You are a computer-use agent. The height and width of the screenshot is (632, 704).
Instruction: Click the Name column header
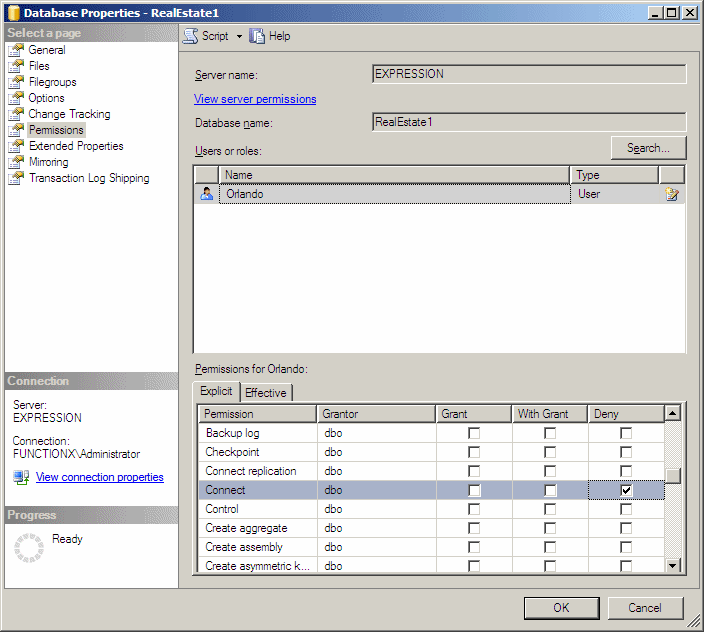point(394,175)
